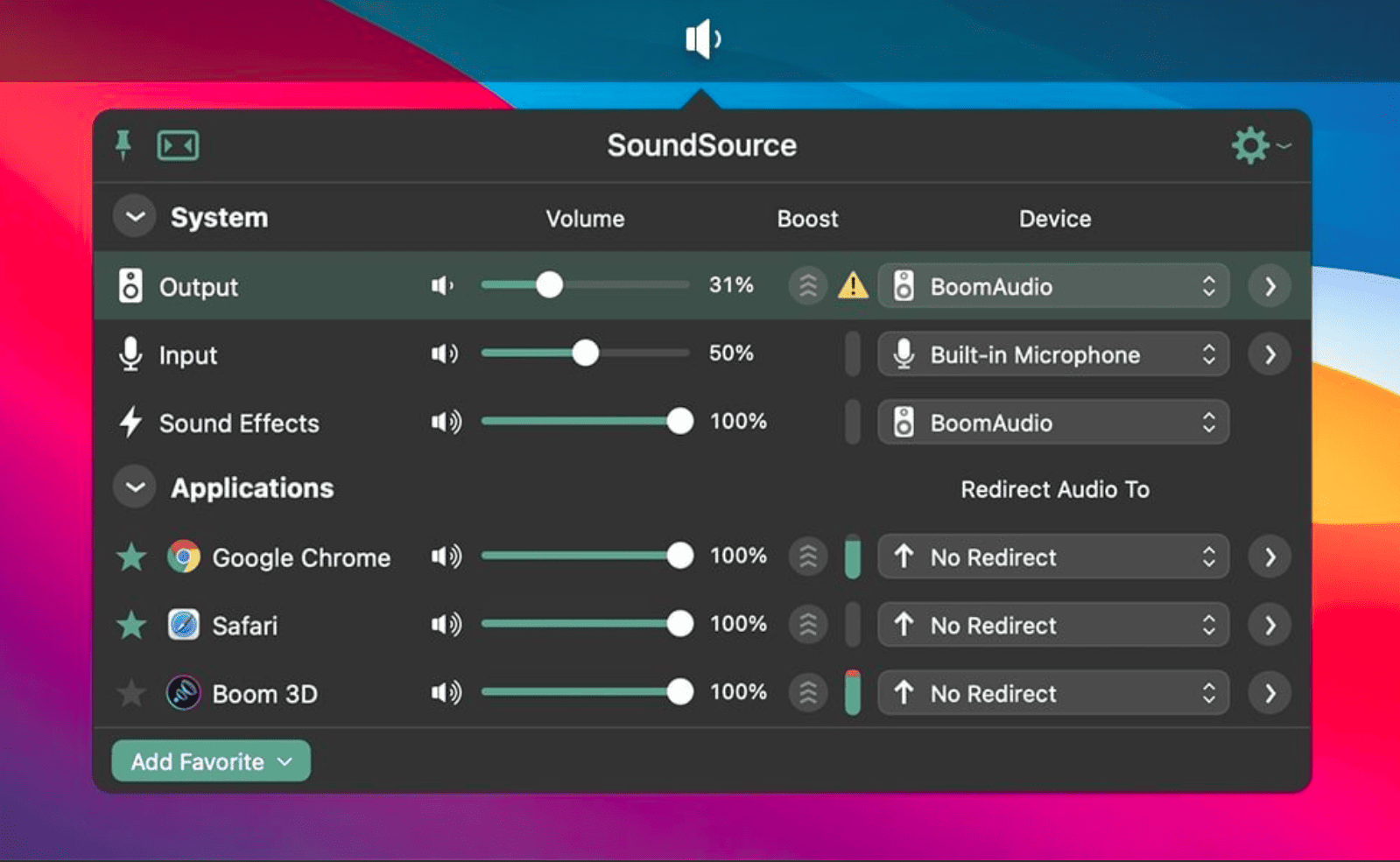This screenshot has height=862, width=1400.
Task: Mute Safari audio
Action: point(447,625)
